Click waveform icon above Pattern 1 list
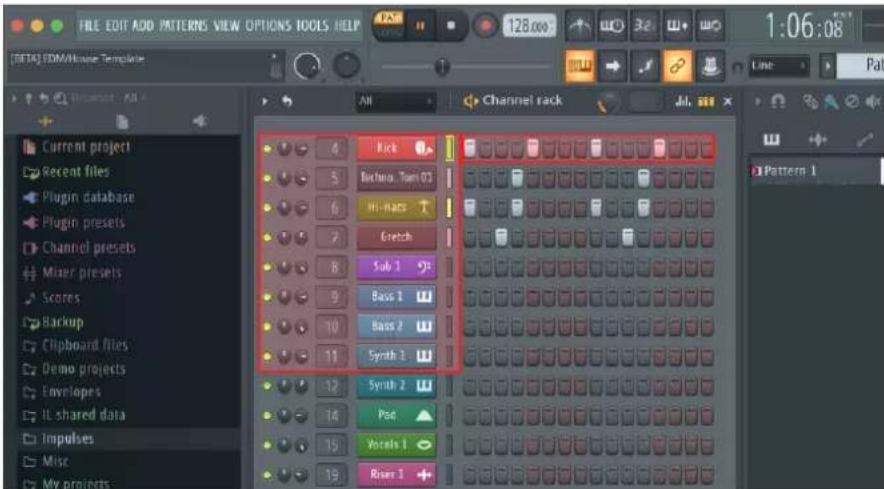884x489 pixels. pyautogui.click(x=817, y=139)
